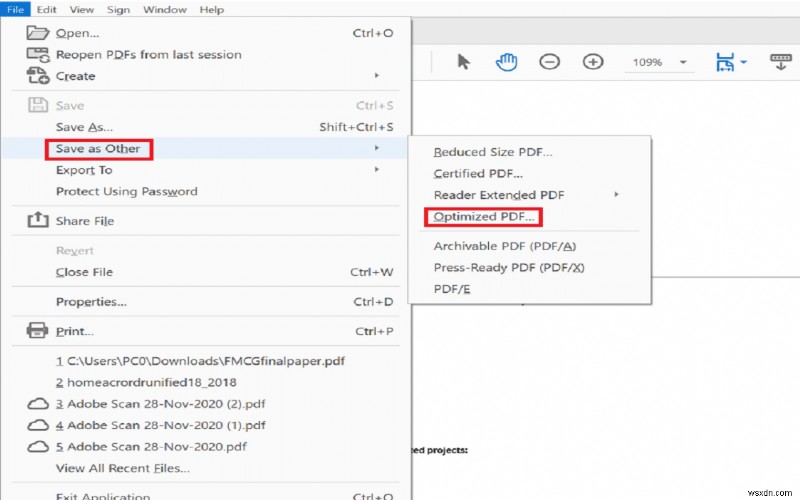Open the View menu
This screenshot has height=500, width=800.
[x=82, y=9]
